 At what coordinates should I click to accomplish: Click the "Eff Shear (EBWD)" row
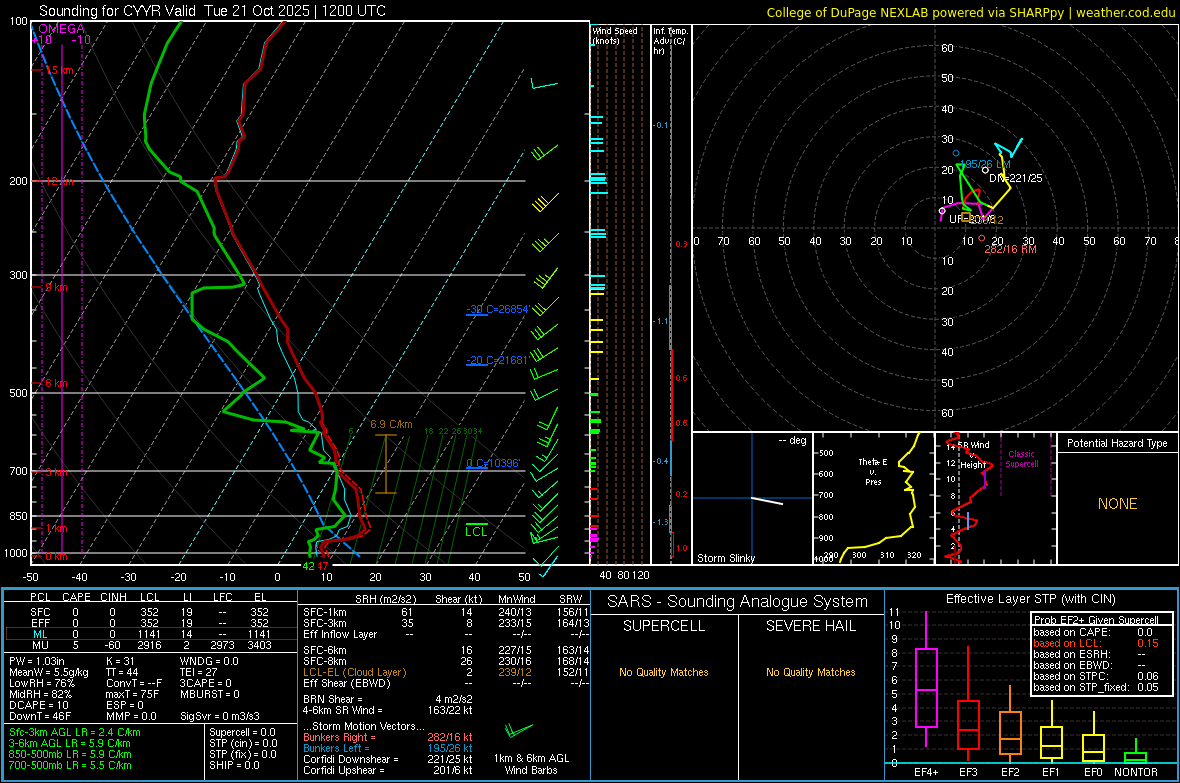coord(446,684)
